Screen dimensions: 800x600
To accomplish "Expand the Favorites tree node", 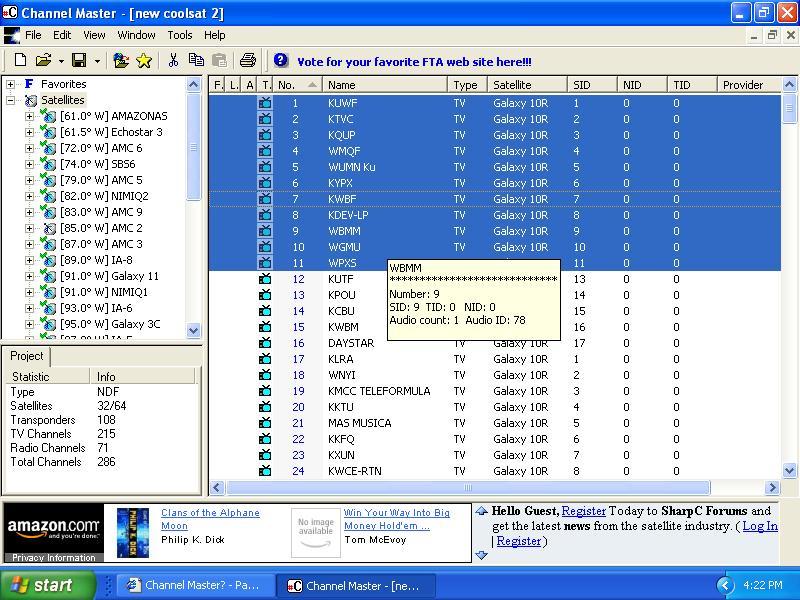I will tap(10, 84).
